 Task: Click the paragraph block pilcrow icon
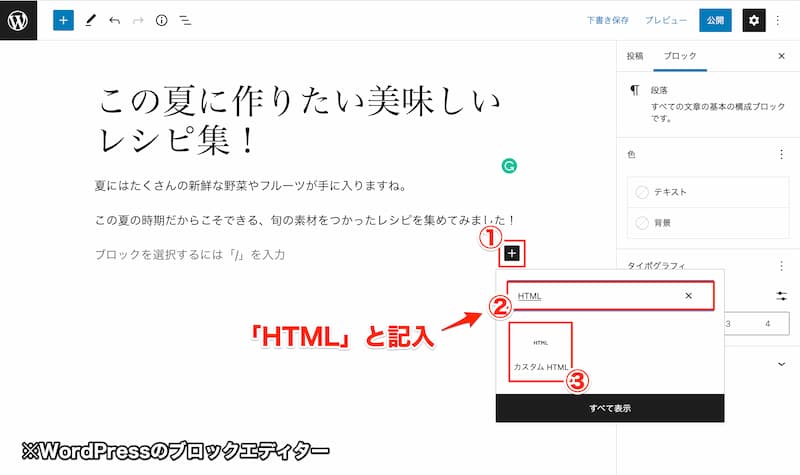coord(634,90)
